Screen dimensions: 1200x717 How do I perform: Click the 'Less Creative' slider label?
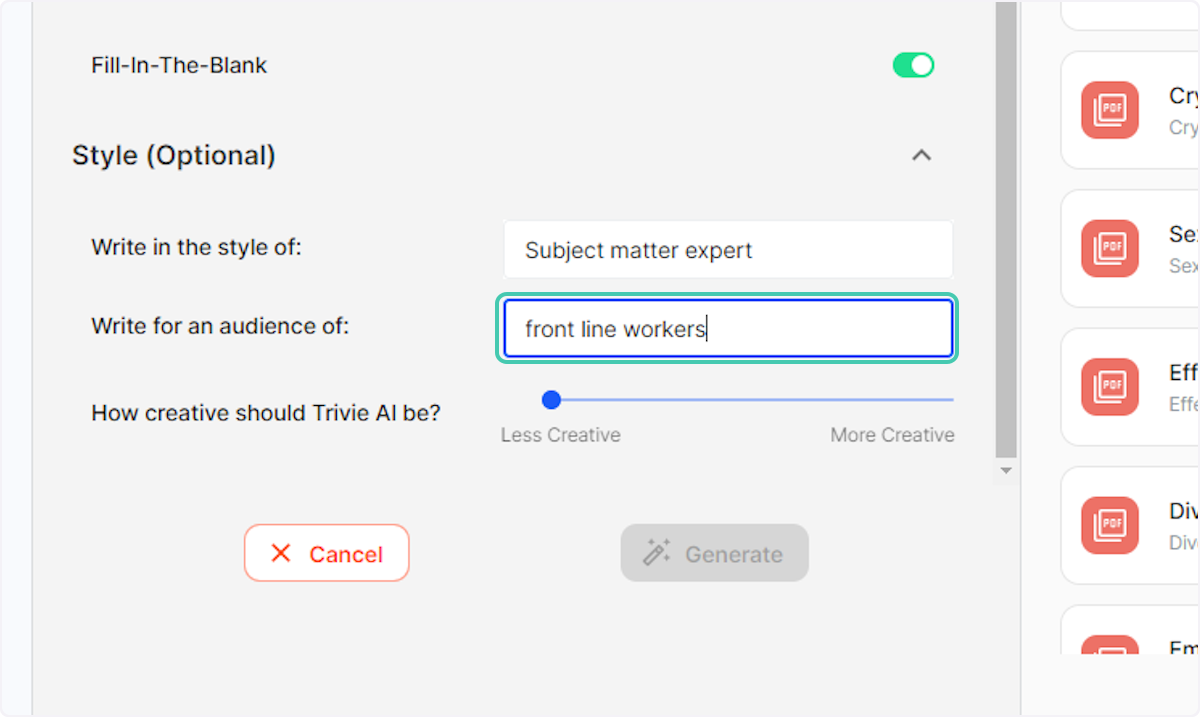pos(561,435)
